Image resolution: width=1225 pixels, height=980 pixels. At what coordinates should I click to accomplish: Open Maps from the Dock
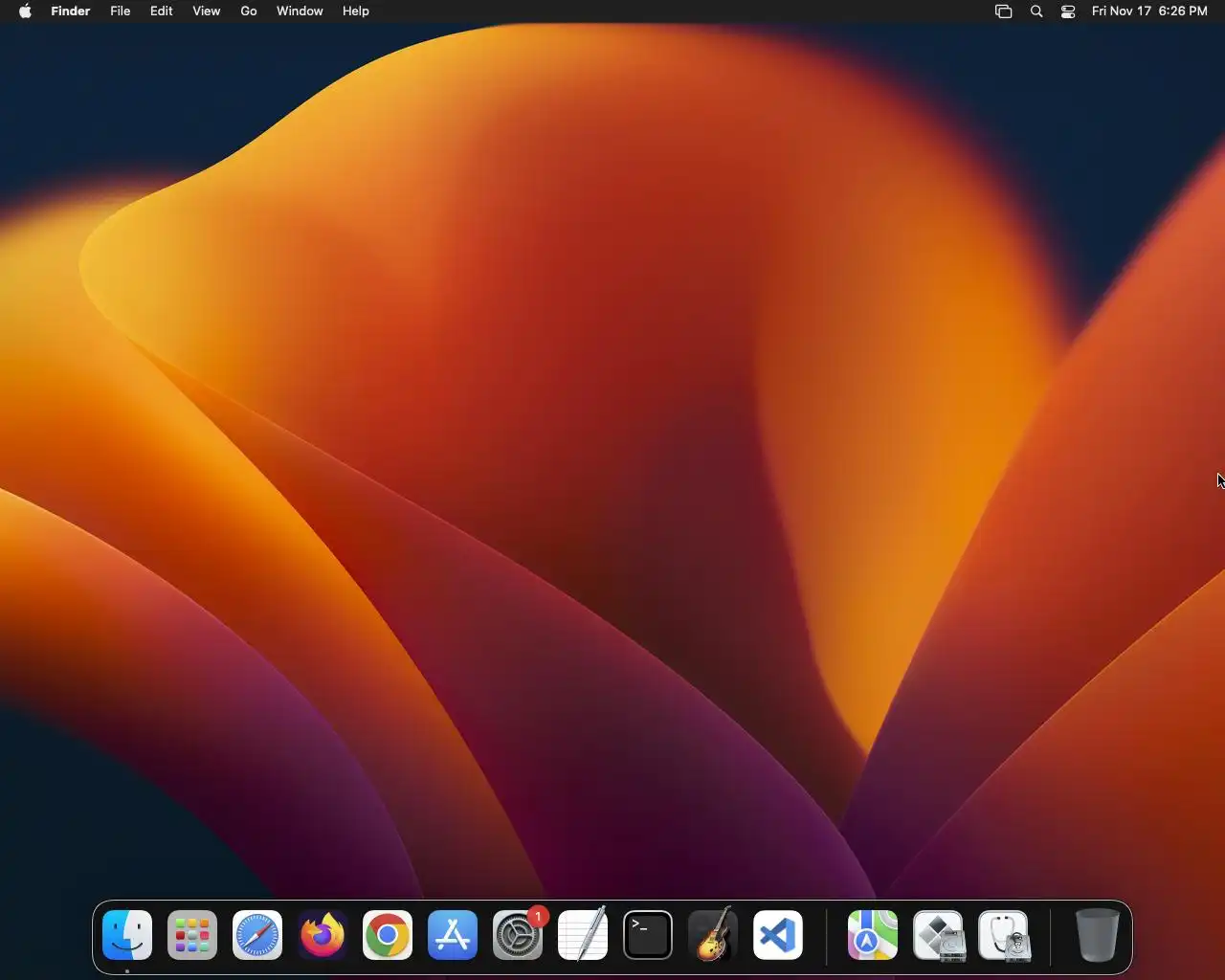[x=873, y=935]
